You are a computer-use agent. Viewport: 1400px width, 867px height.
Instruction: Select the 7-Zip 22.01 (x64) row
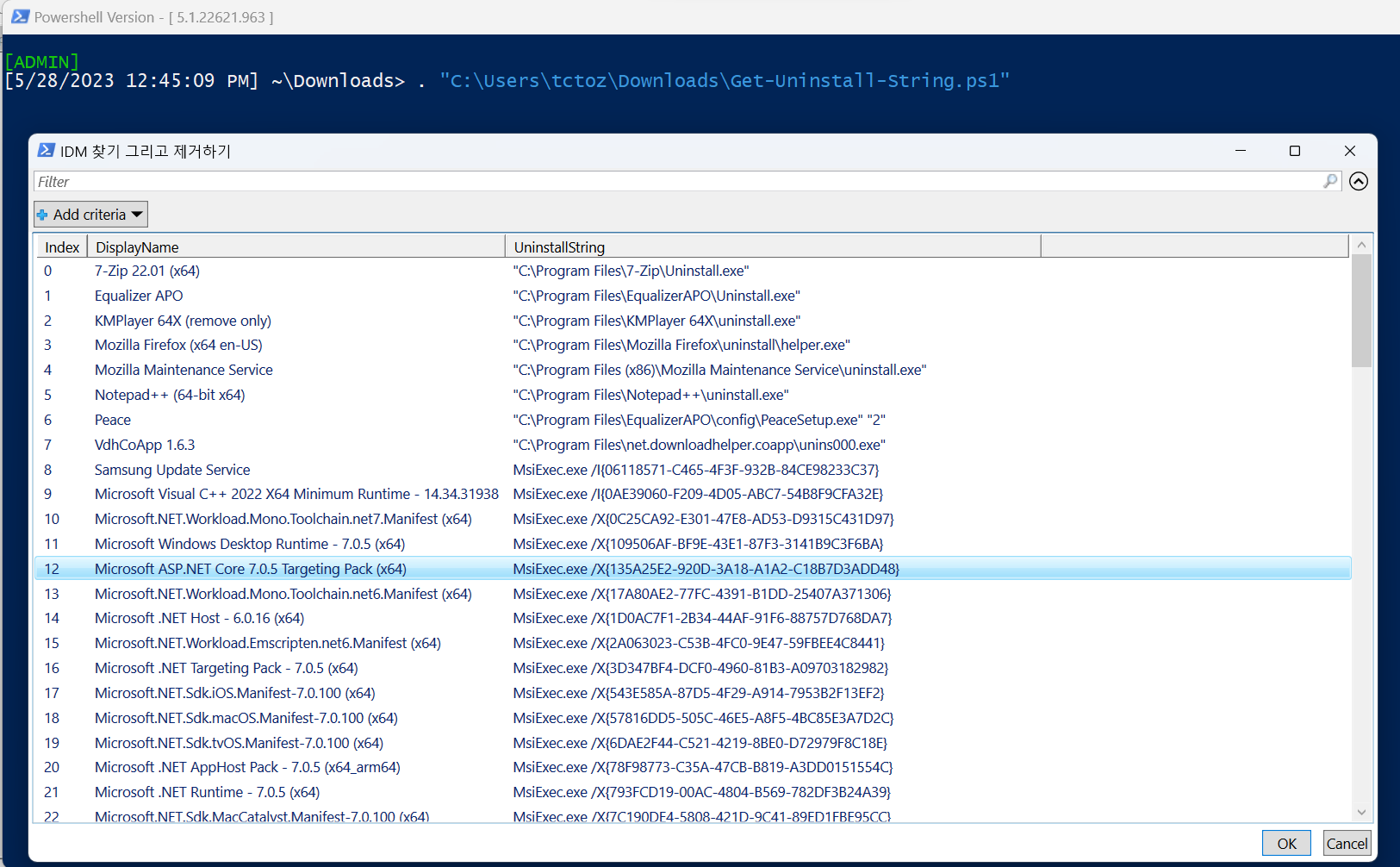(x=693, y=271)
